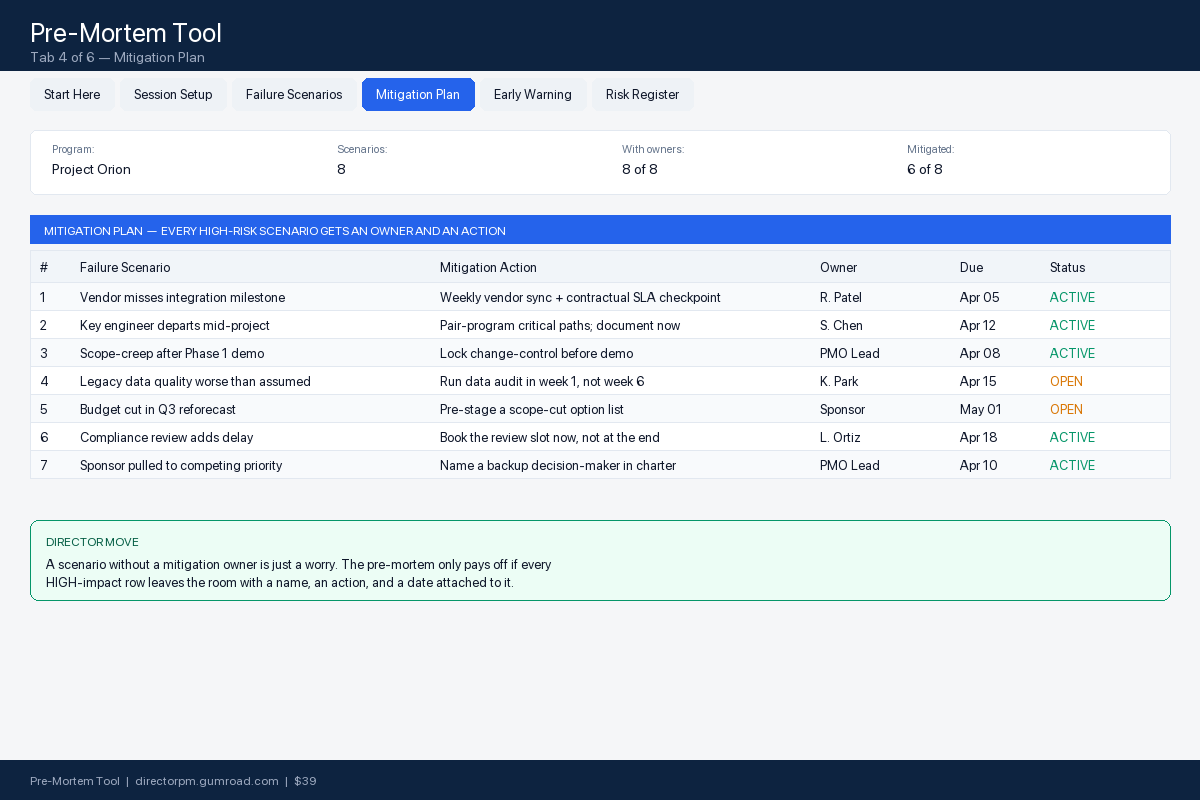1200x800 pixels.
Task: Click PMO Lead in the scope-creep row
Action: (x=850, y=354)
